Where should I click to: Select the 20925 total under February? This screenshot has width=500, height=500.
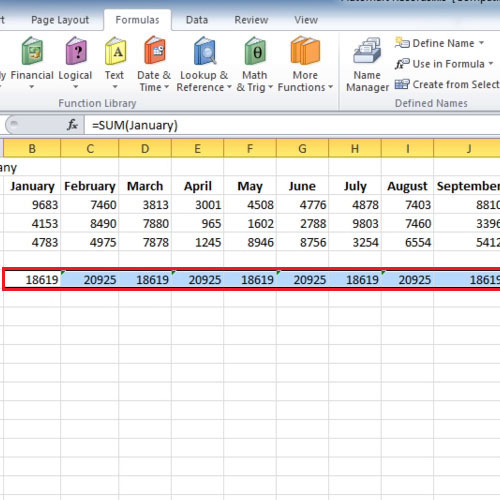pyautogui.click(x=90, y=279)
